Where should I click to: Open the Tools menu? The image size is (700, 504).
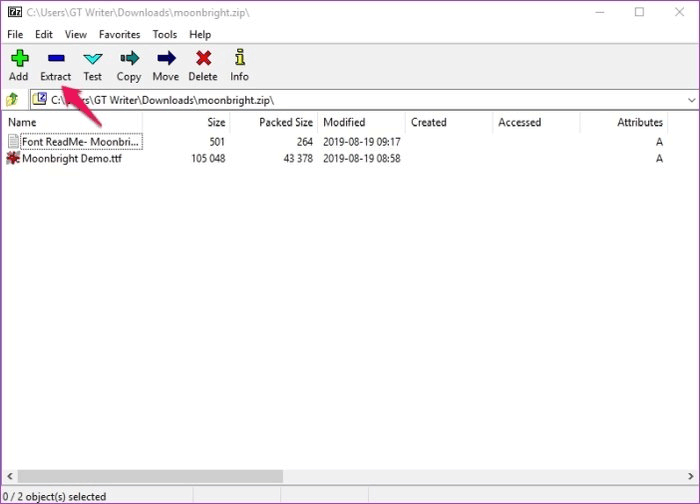(165, 34)
